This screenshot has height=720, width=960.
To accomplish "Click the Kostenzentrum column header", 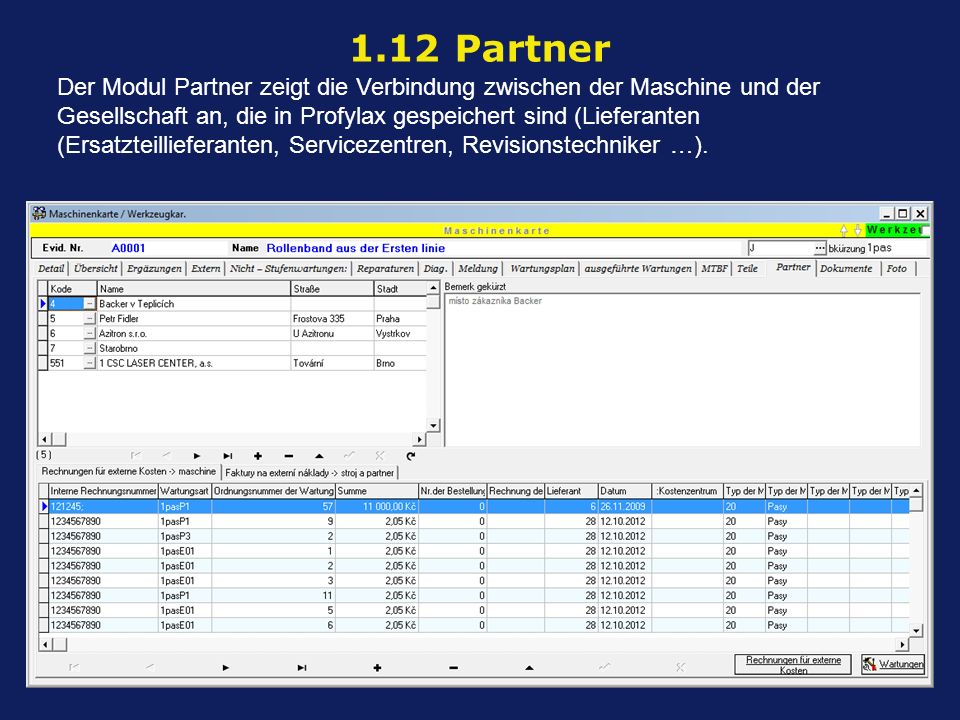I will click(688, 491).
